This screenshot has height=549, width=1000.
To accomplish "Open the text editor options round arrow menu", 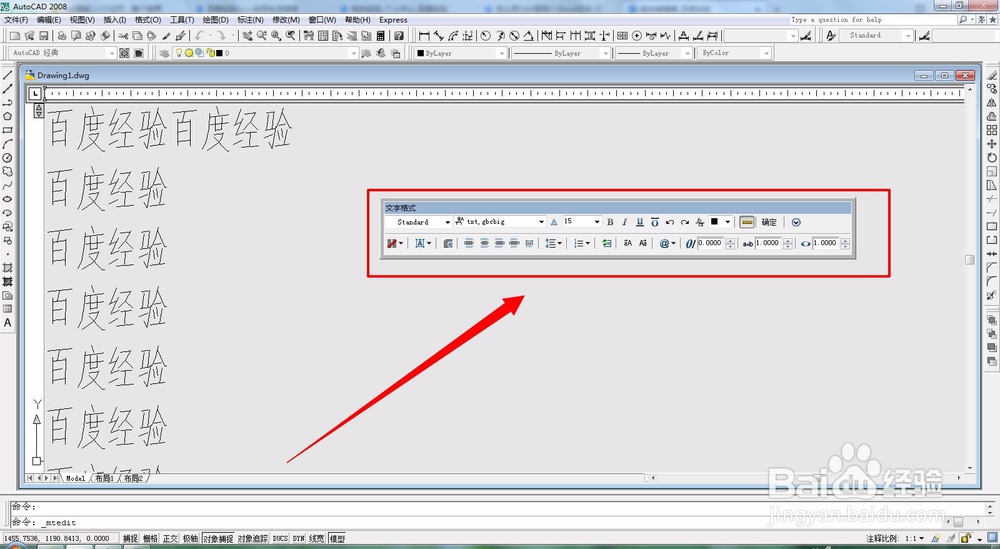I will point(796,223).
